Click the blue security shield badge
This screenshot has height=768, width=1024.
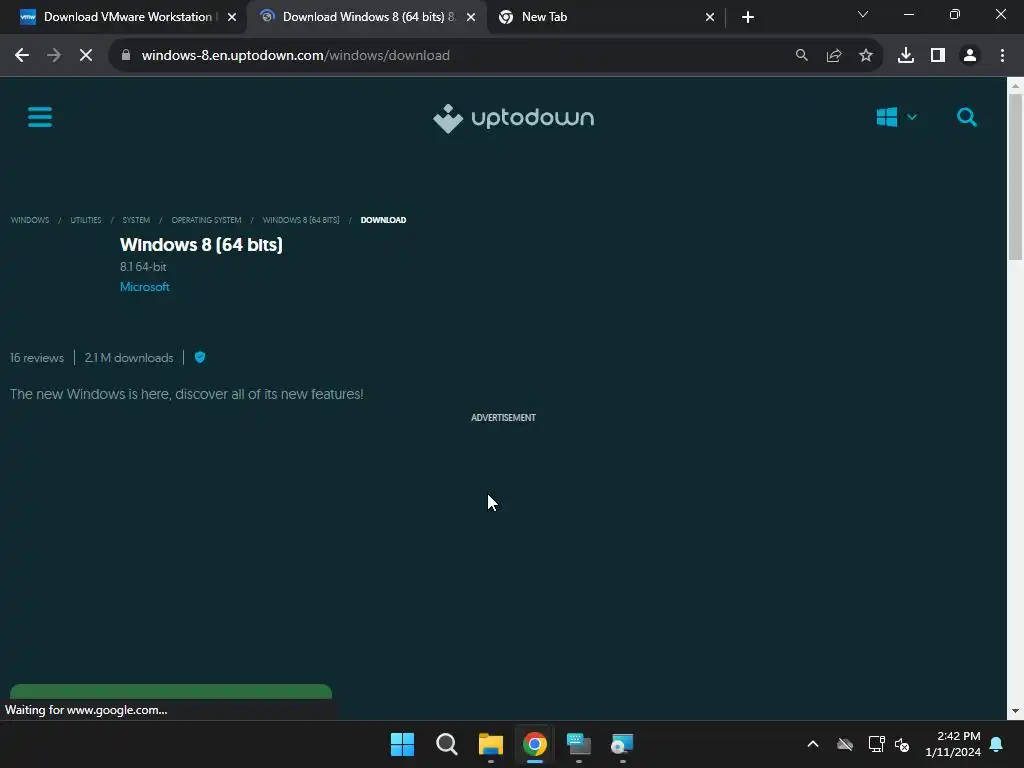coord(200,357)
